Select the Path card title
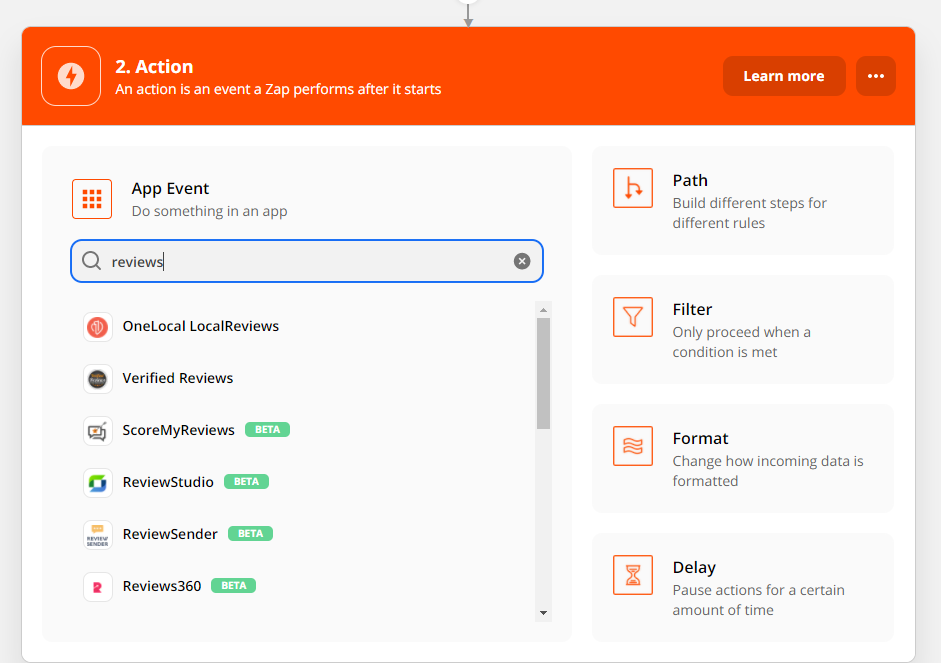The height and width of the screenshot is (663, 941). point(690,180)
